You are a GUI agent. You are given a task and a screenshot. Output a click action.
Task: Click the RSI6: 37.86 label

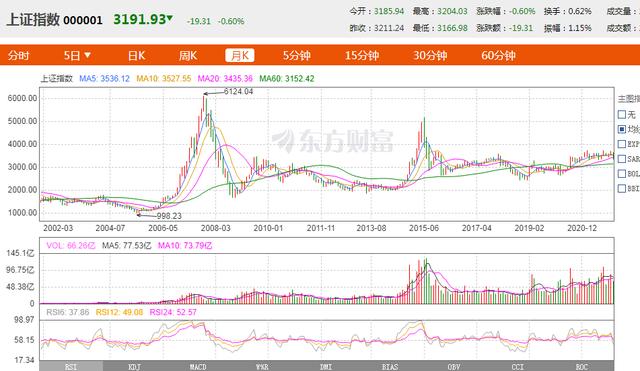(67, 312)
